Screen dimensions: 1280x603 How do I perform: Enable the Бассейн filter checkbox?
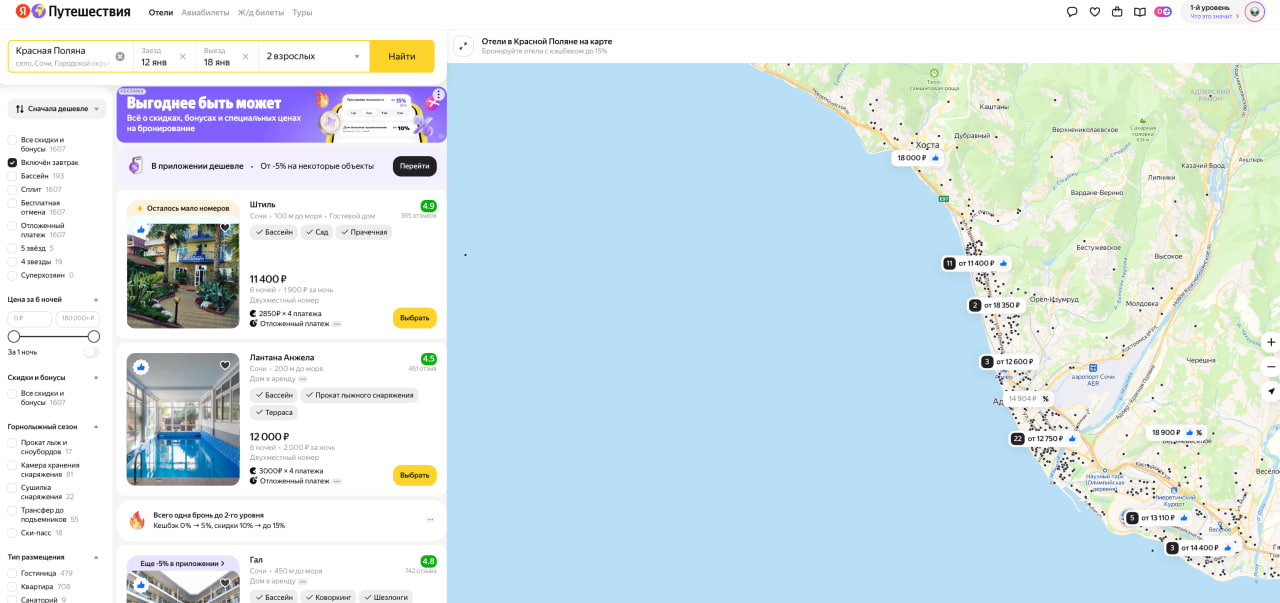click(x=12, y=176)
